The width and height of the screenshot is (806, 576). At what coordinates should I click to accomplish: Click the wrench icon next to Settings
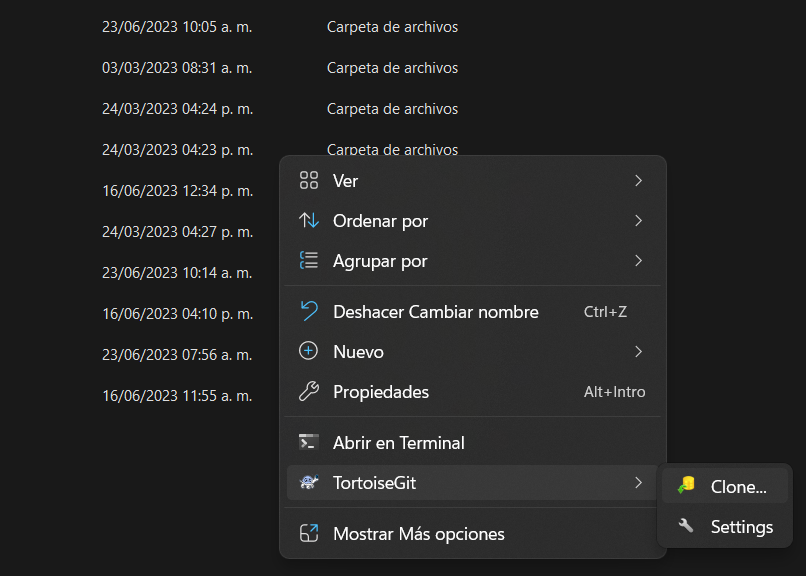pos(686,526)
